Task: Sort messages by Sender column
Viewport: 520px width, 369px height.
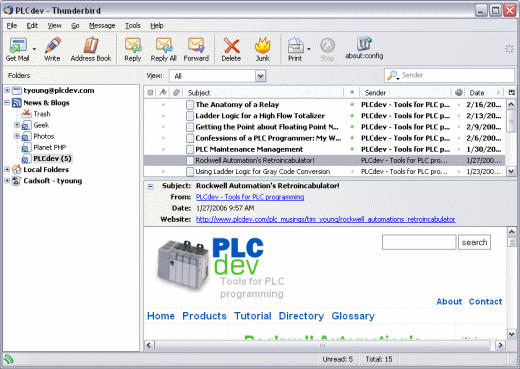Action: pos(405,93)
